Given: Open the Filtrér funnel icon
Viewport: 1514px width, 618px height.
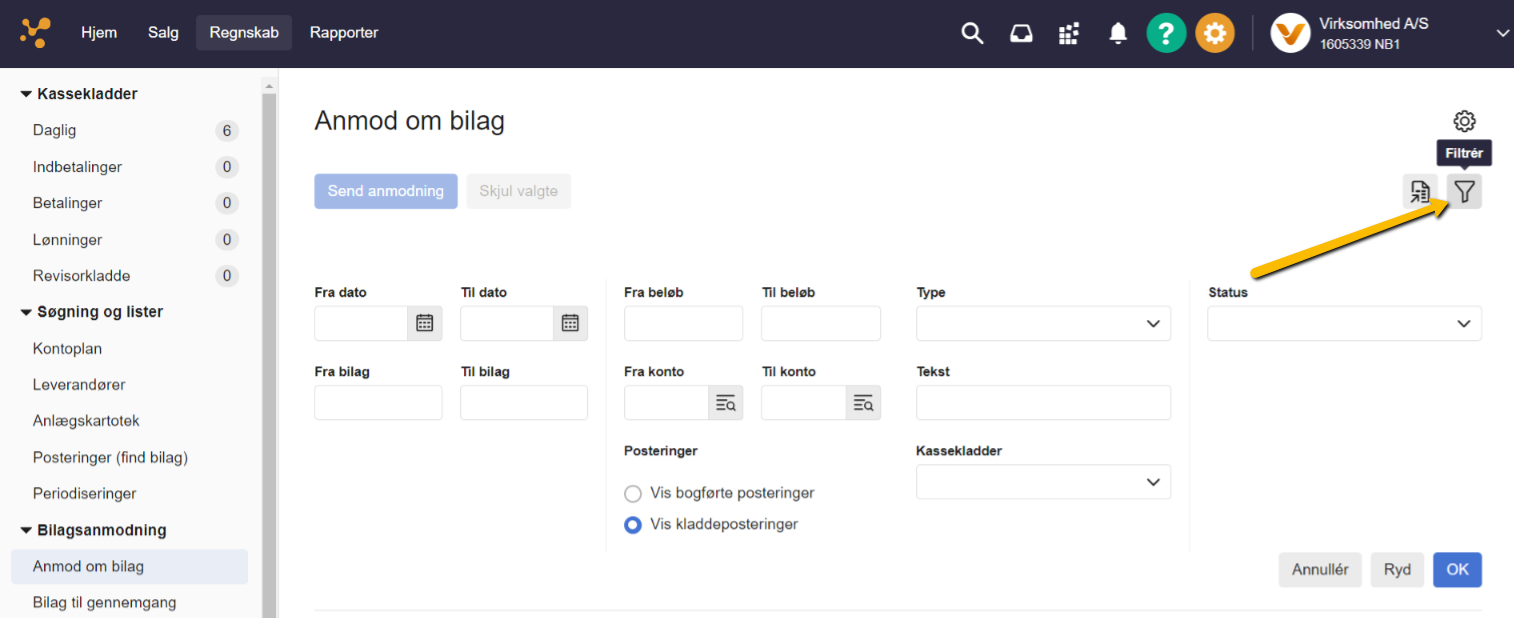Looking at the screenshot, I should pyautogui.click(x=1464, y=191).
